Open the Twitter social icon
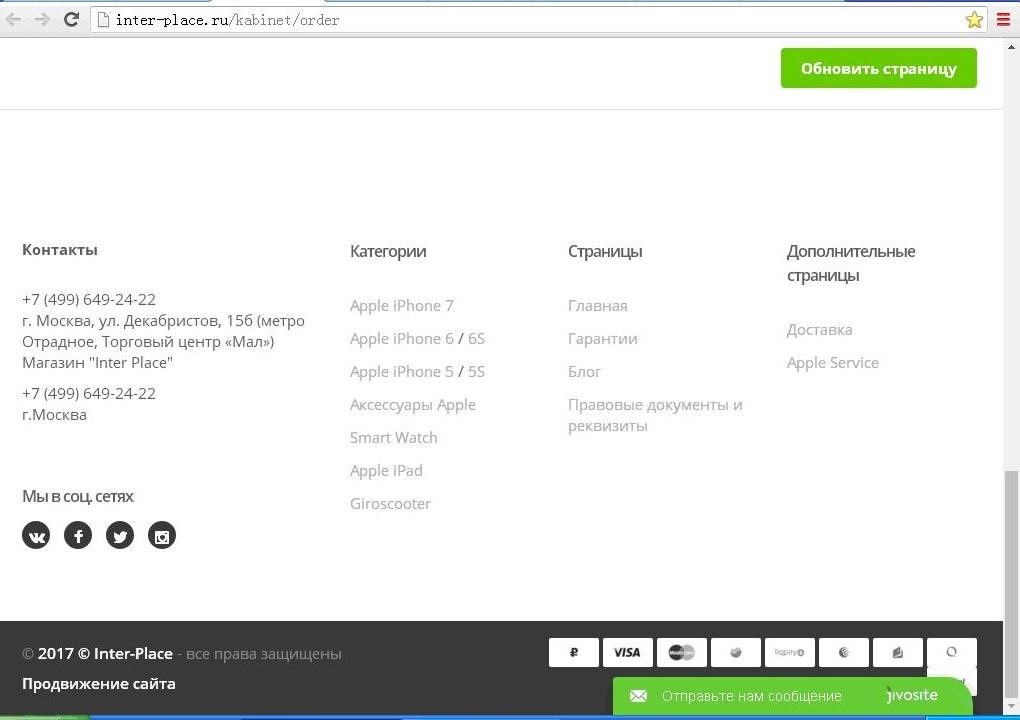This screenshot has height=720, width=1020. [x=120, y=535]
